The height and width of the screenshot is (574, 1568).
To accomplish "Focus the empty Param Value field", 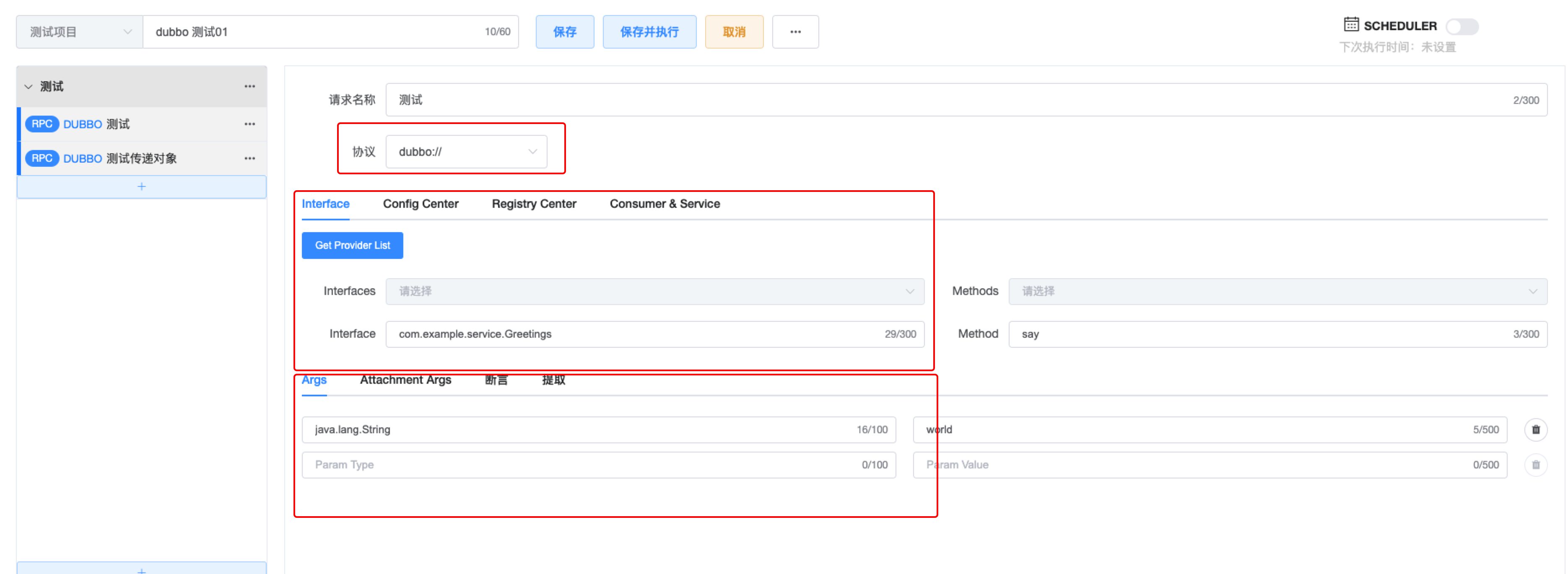I will point(1210,465).
